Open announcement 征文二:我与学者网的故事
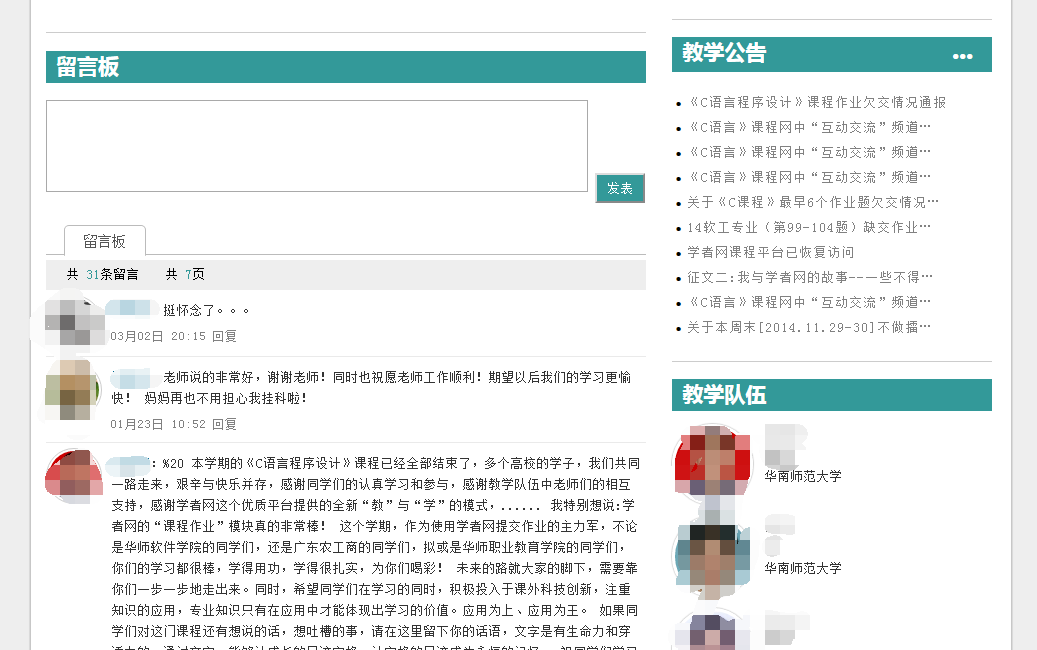The image size is (1037, 650). [810, 277]
